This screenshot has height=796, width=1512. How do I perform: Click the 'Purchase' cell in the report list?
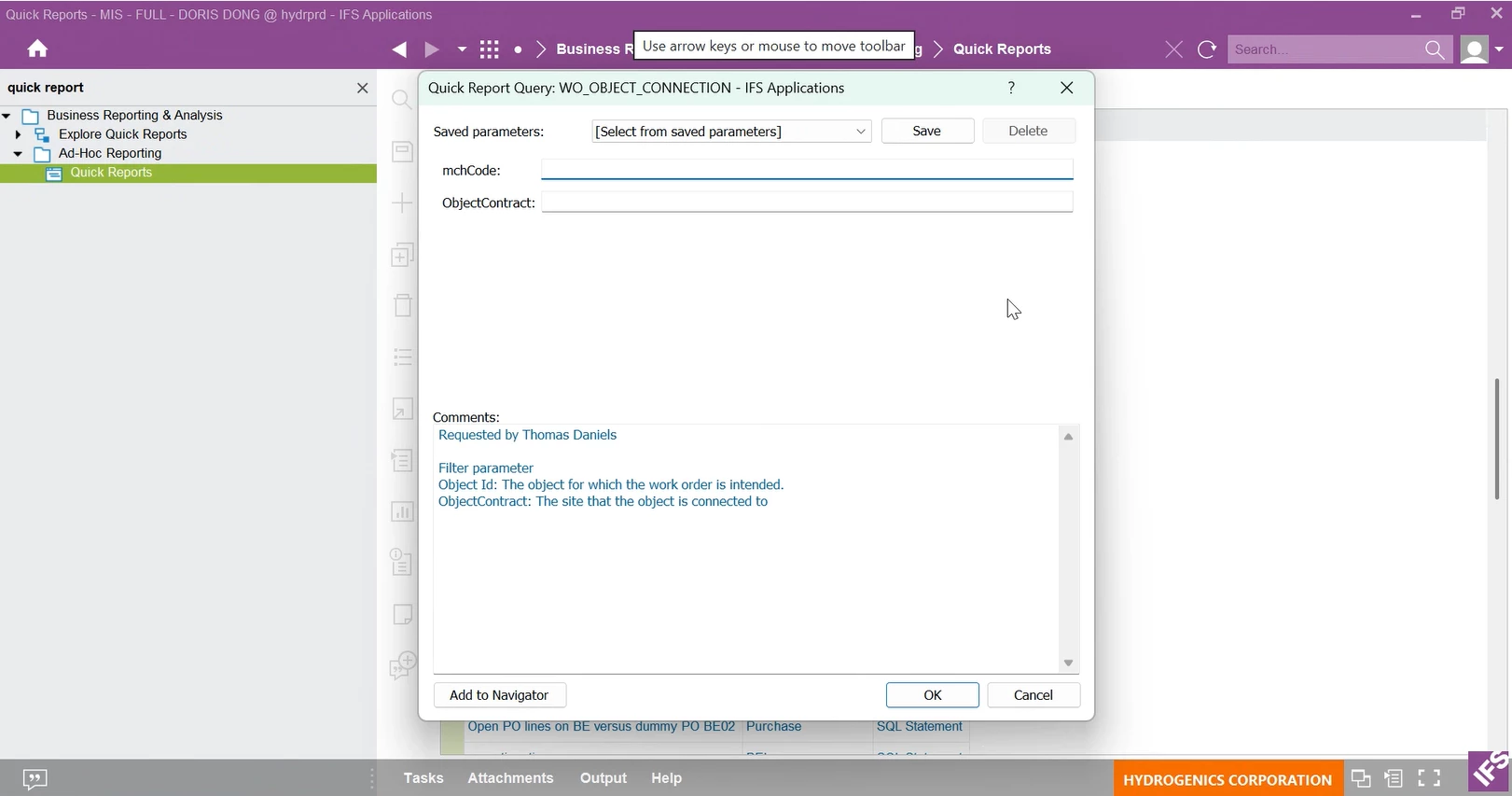tap(774, 727)
